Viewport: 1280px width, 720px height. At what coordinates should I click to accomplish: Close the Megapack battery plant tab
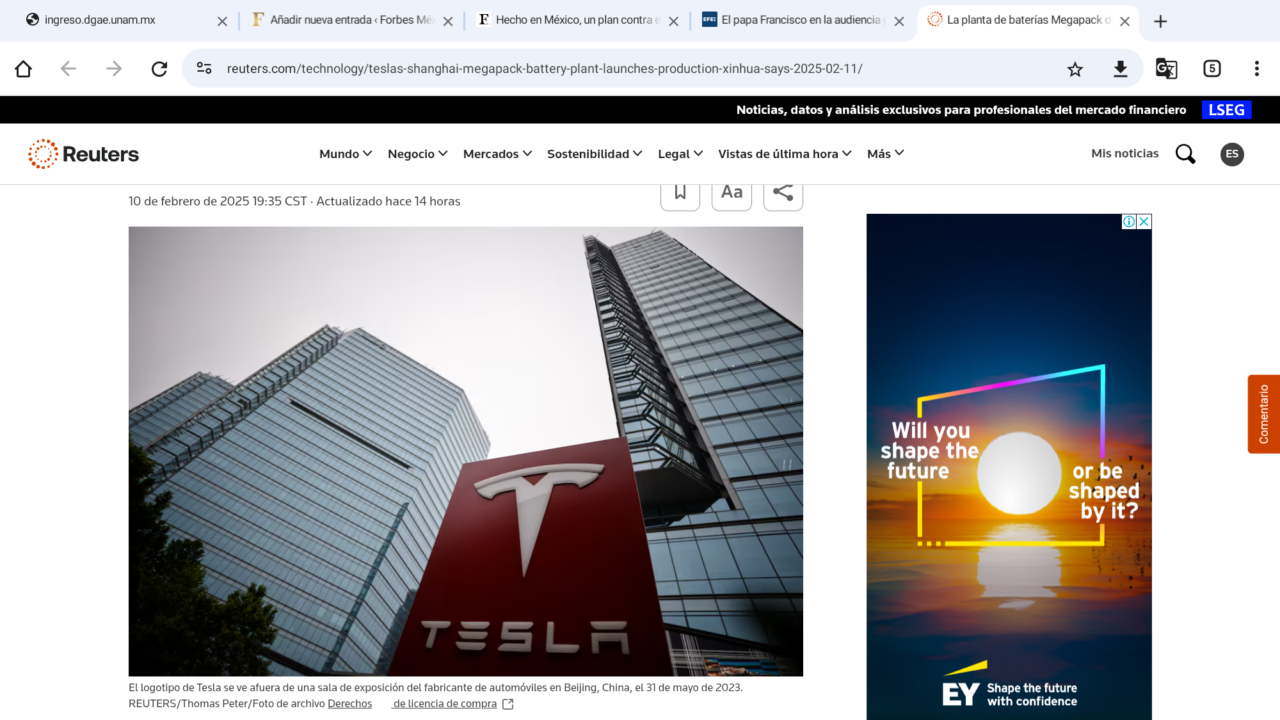click(1124, 21)
